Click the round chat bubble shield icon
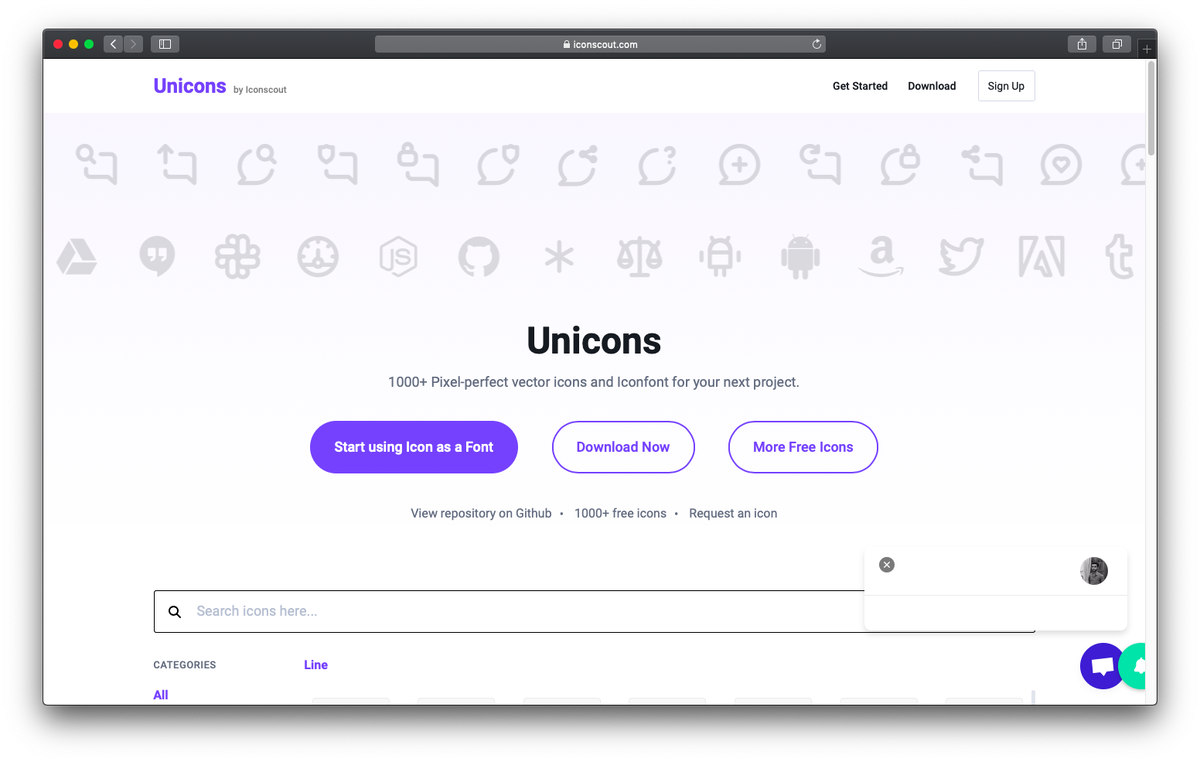 pyautogui.click(x=498, y=165)
